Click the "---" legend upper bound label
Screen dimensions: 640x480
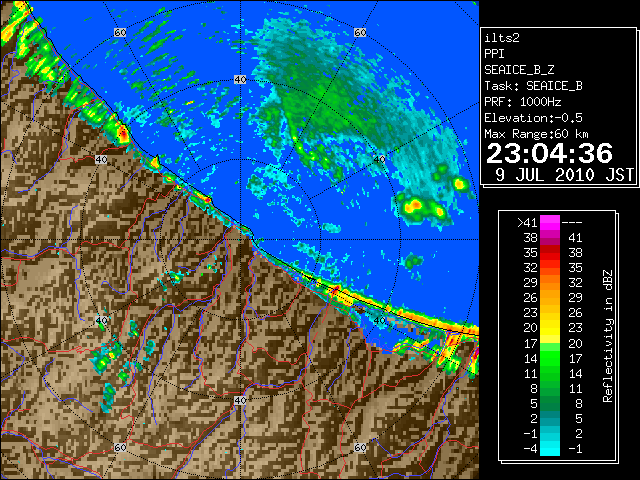pyautogui.click(x=572, y=222)
